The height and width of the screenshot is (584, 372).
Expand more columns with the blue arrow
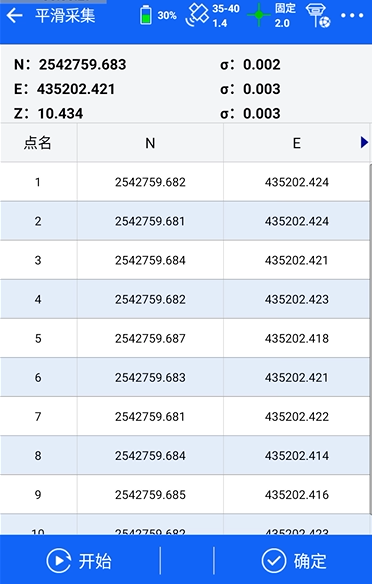(364, 142)
